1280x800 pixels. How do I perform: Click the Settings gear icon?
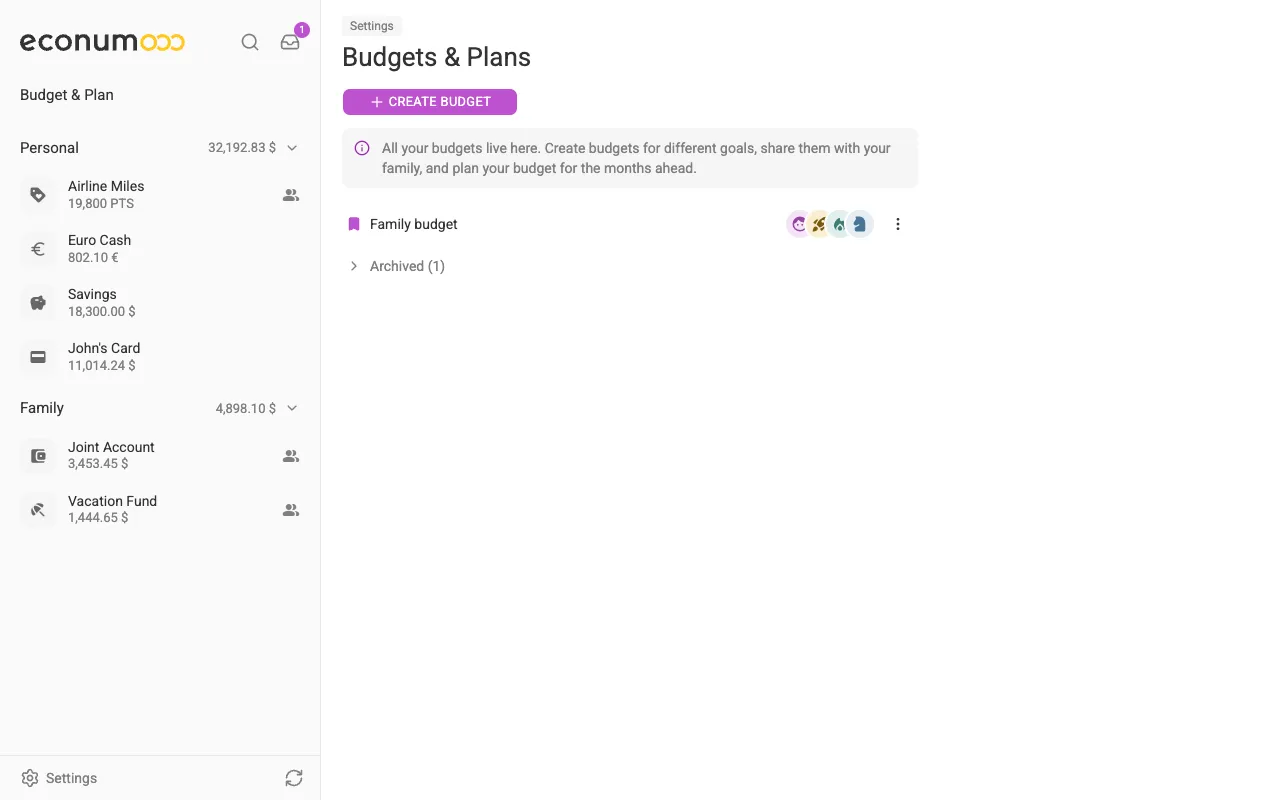(x=30, y=778)
